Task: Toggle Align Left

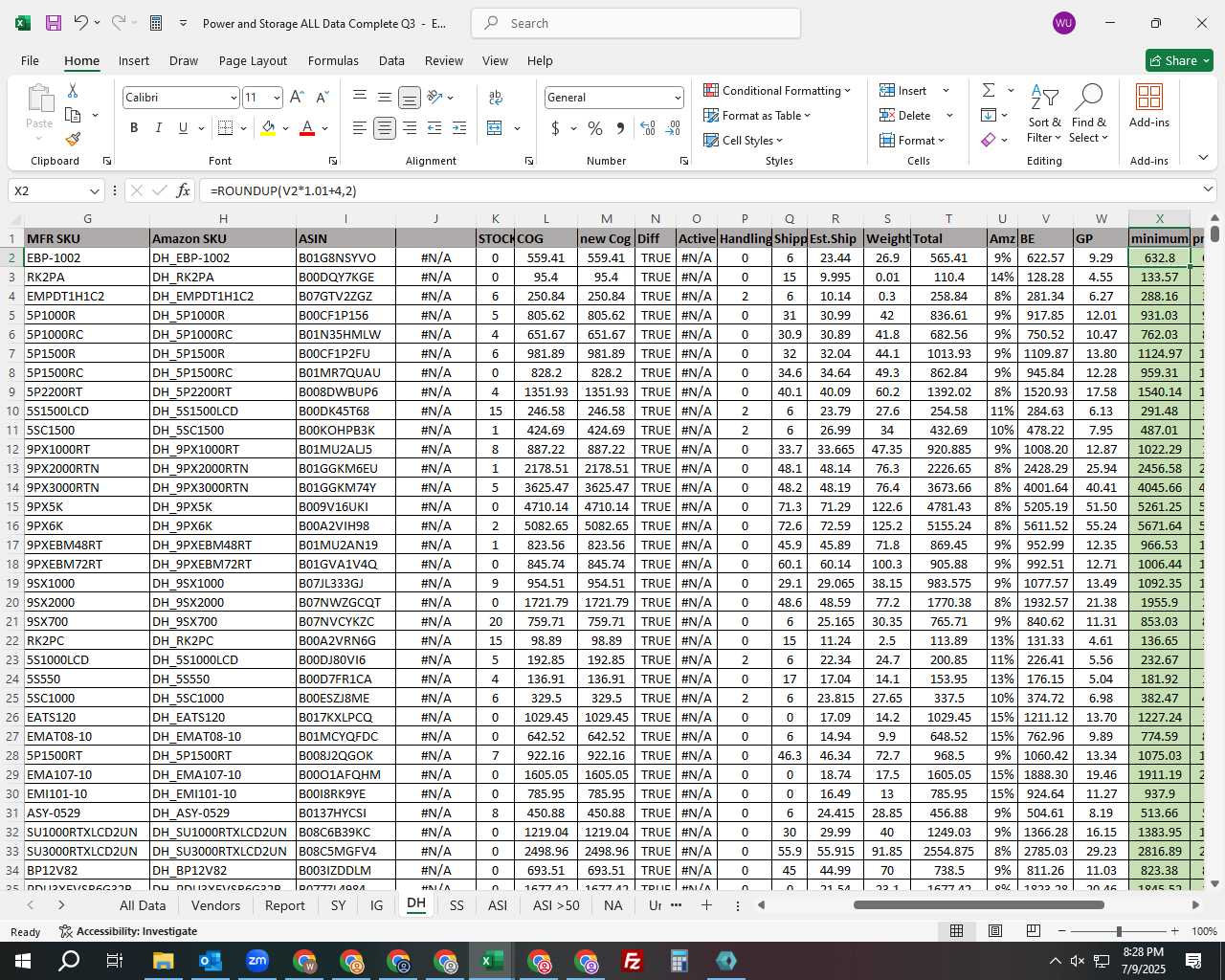Action: [x=360, y=127]
